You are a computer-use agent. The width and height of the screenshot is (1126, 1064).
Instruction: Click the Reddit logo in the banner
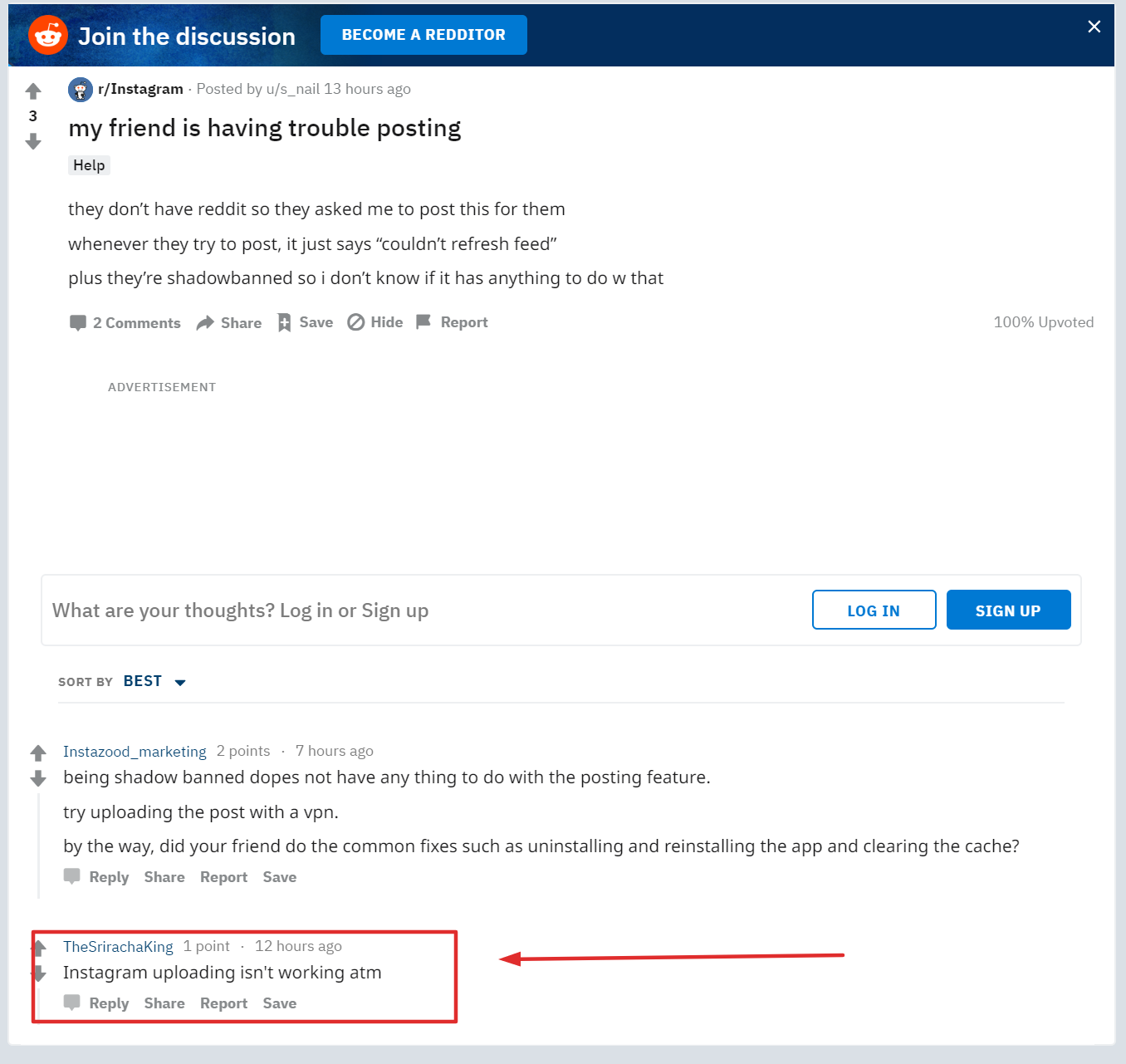coord(48,35)
